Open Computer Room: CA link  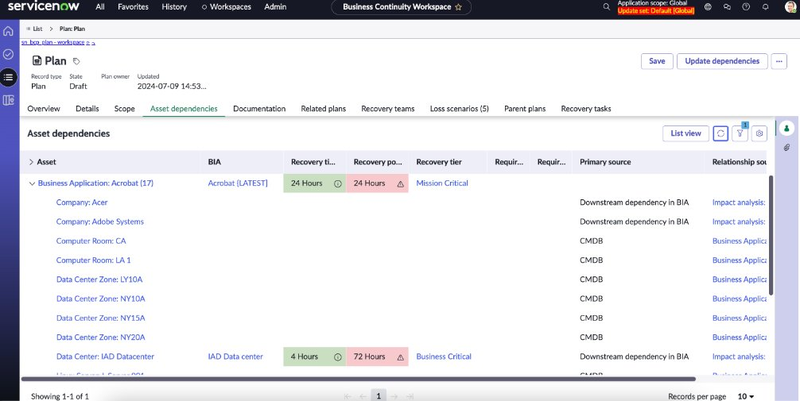[x=91, y=241]
